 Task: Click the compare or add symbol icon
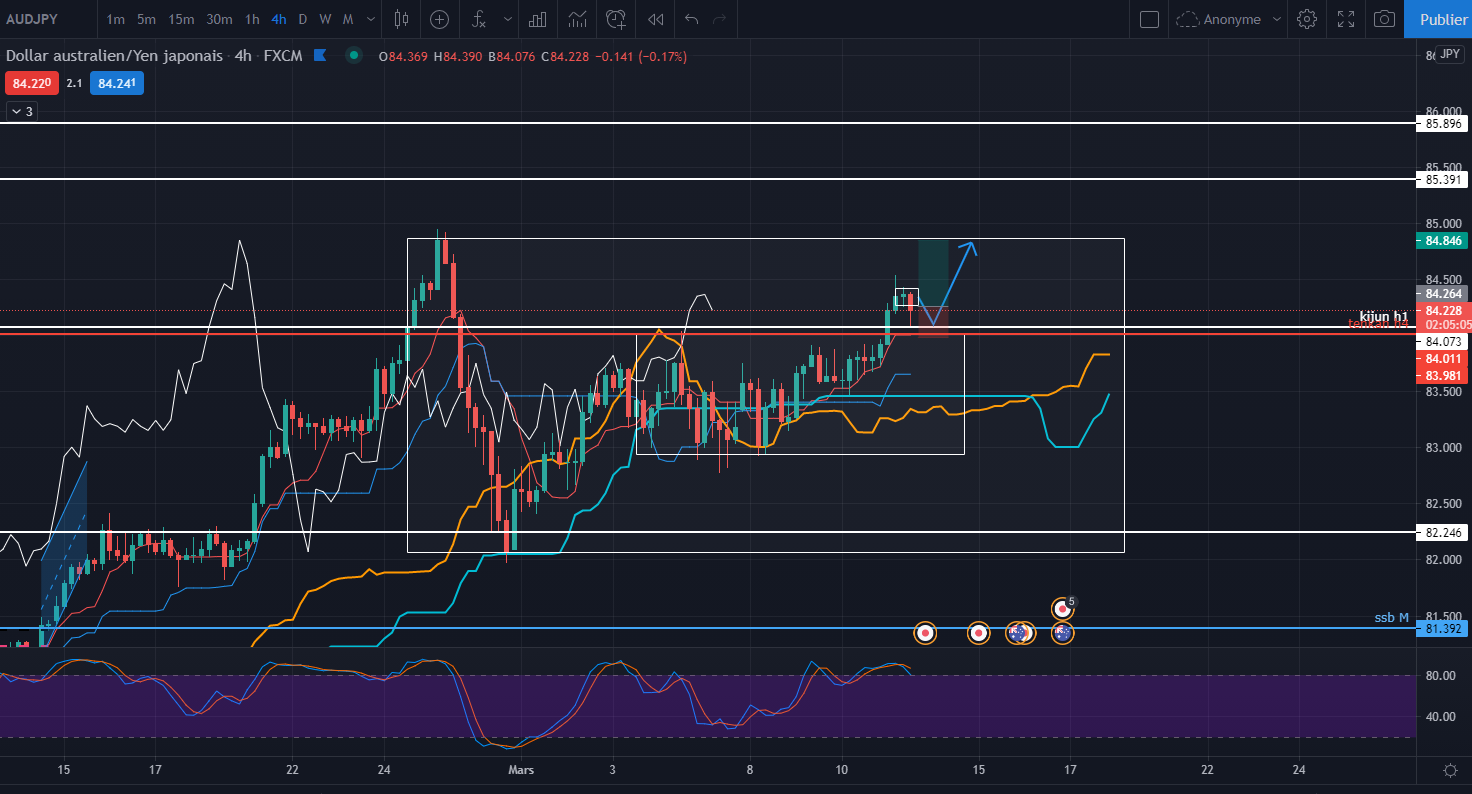(439, 19)
